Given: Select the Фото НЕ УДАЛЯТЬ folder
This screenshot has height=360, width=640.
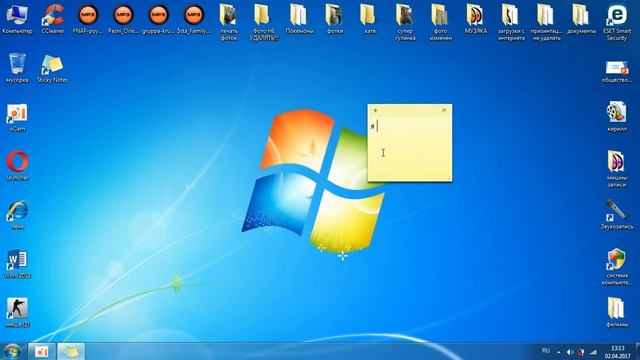Looking at the screenshot, I should tap(264, 22).
